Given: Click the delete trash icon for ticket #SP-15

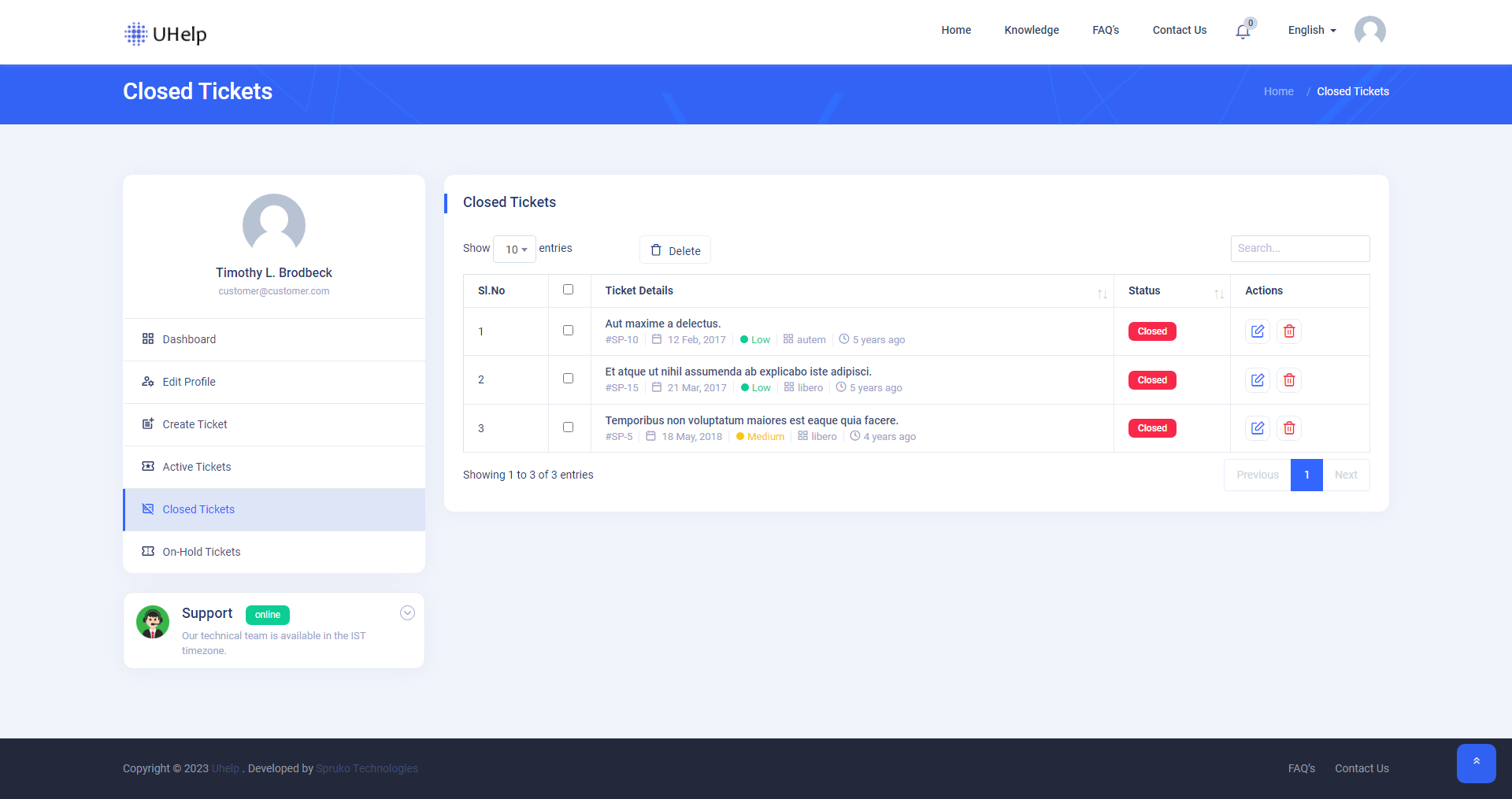Looking at the screenshot, I should click(1288, 379).
